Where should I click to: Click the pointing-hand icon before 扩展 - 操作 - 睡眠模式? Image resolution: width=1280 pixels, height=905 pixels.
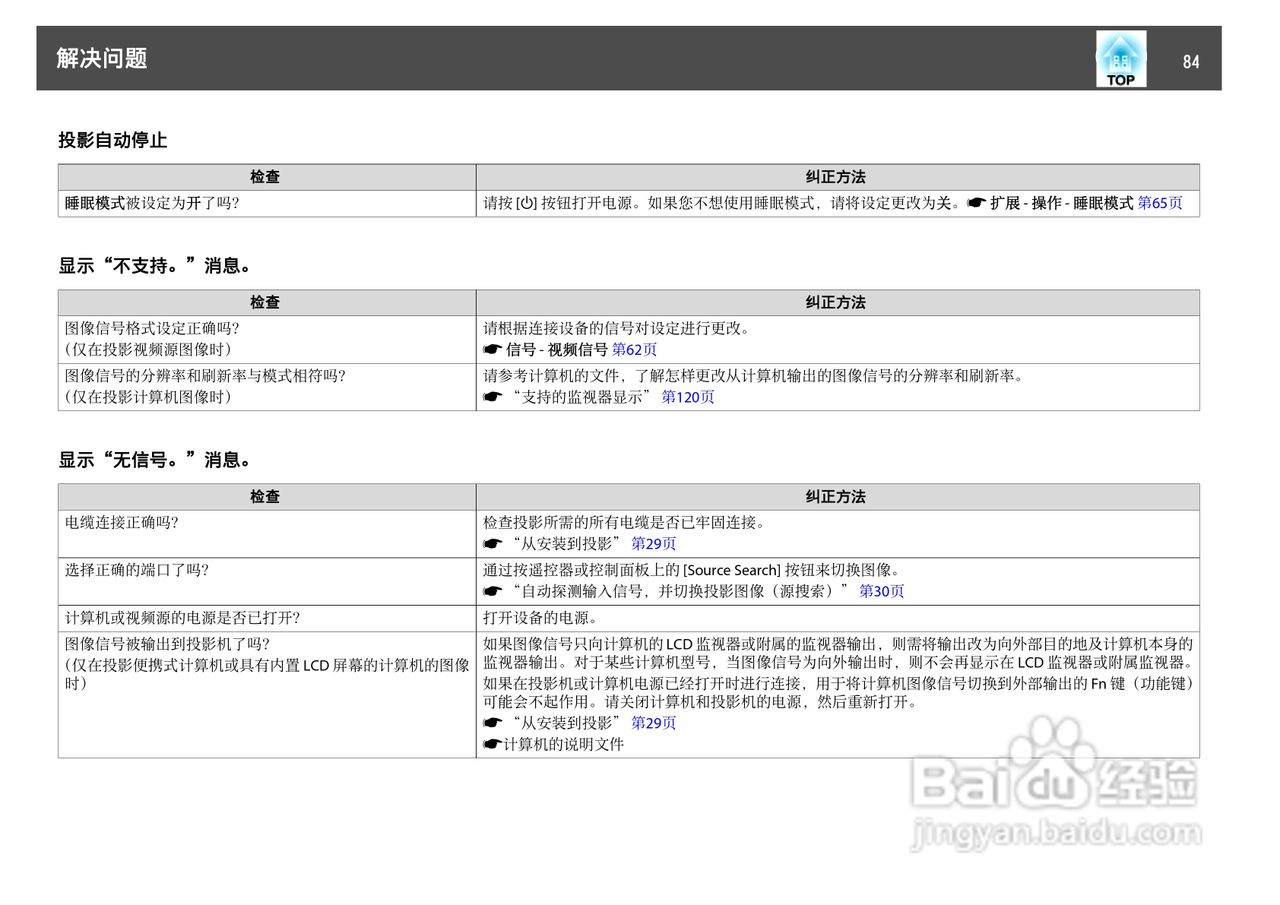click(976, 203)
